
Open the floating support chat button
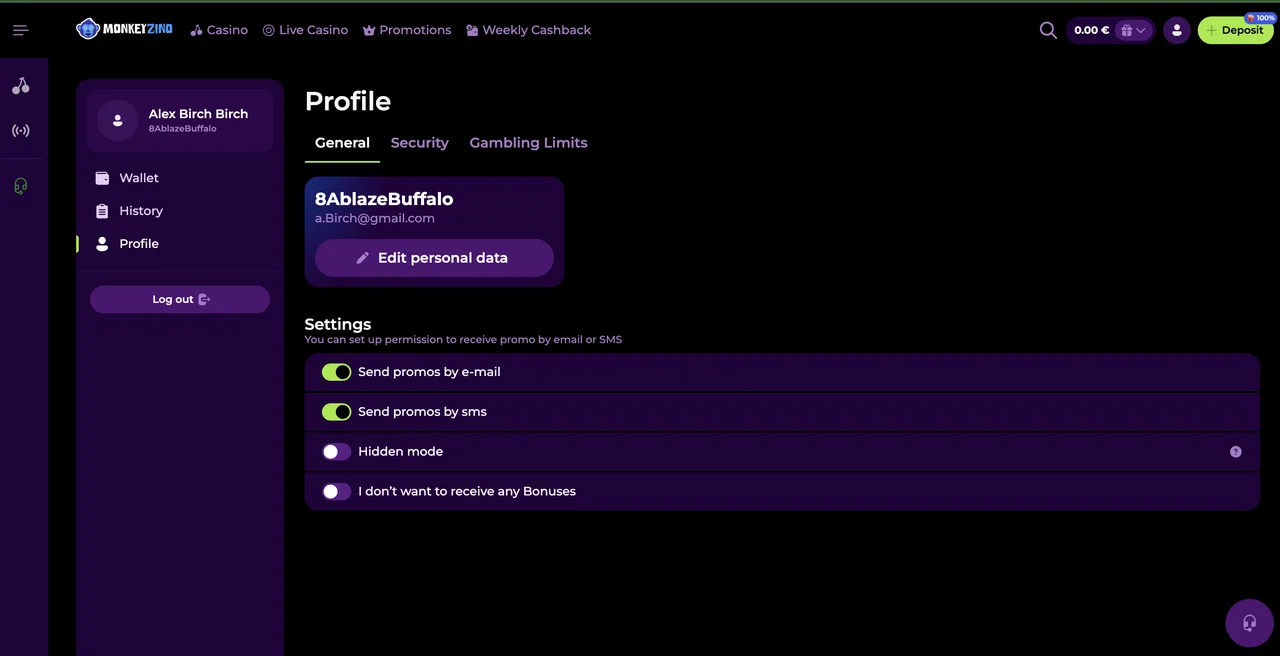point(1249,623)
